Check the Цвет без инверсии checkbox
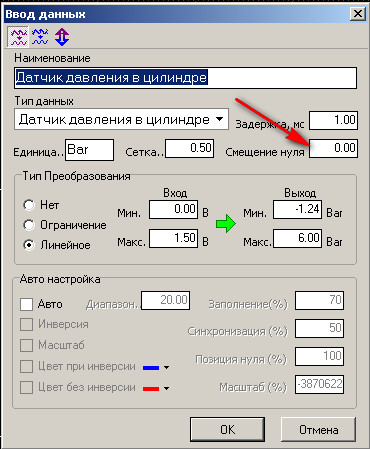 [26, 388]
